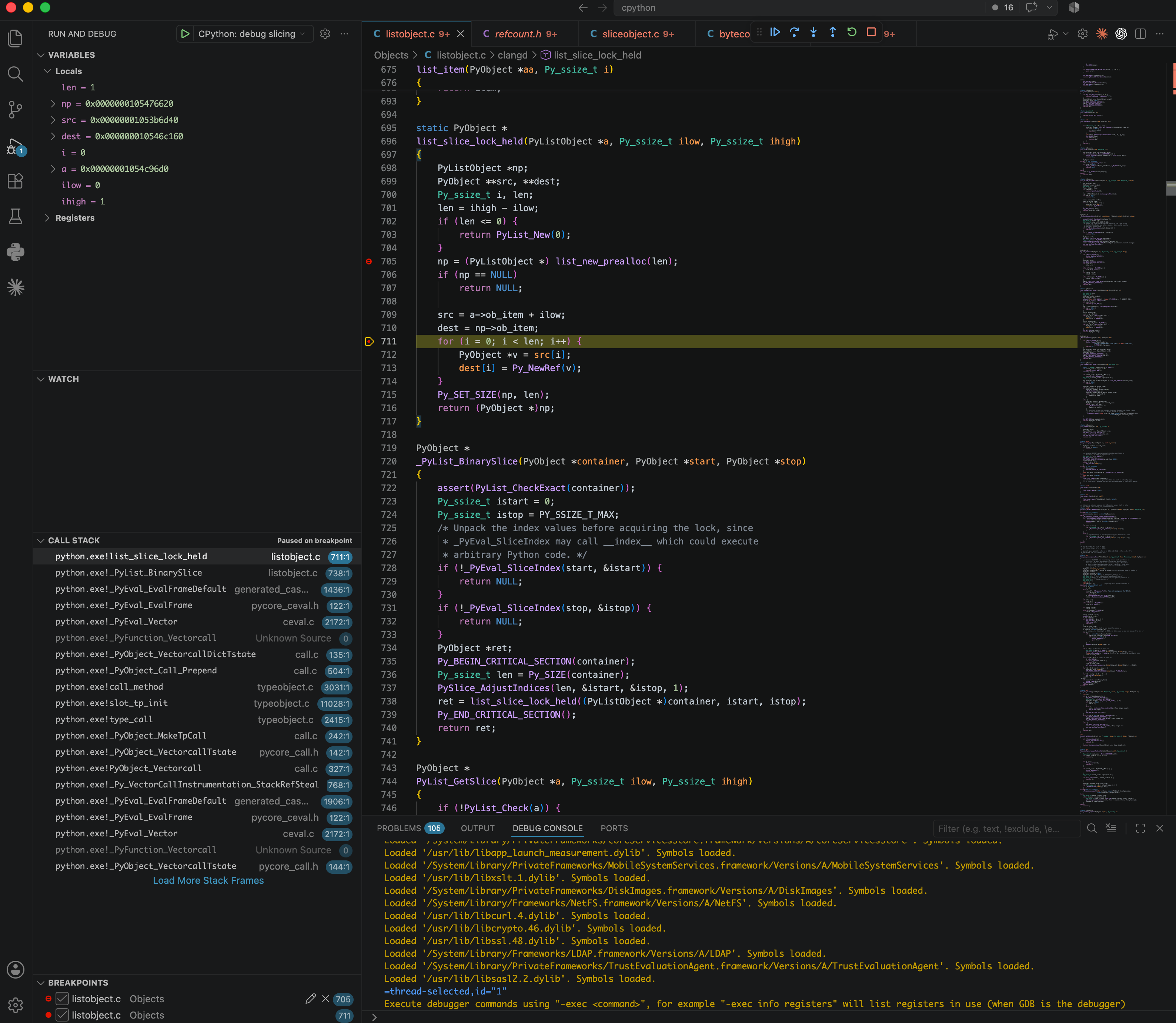This screenshot has height=1023, width=1176.
Task: Expand the Registers scope
Action: (x=47, y=218)
